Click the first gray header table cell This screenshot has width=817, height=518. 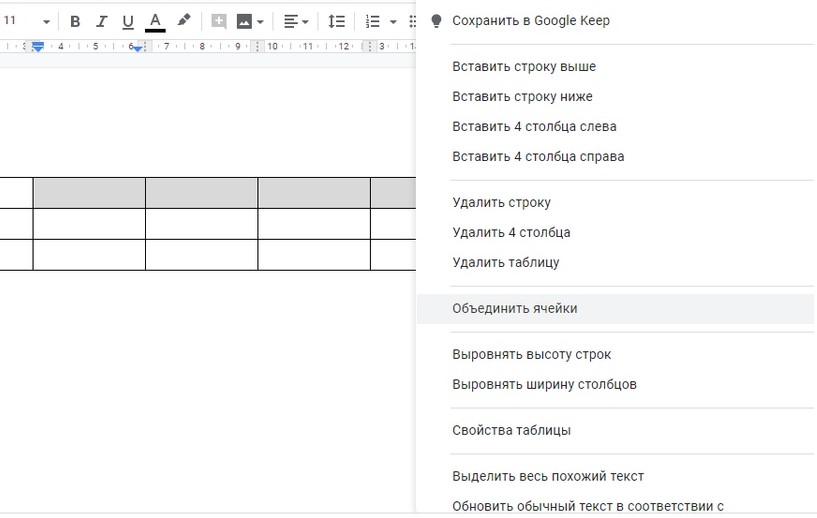tap(89, 193)
